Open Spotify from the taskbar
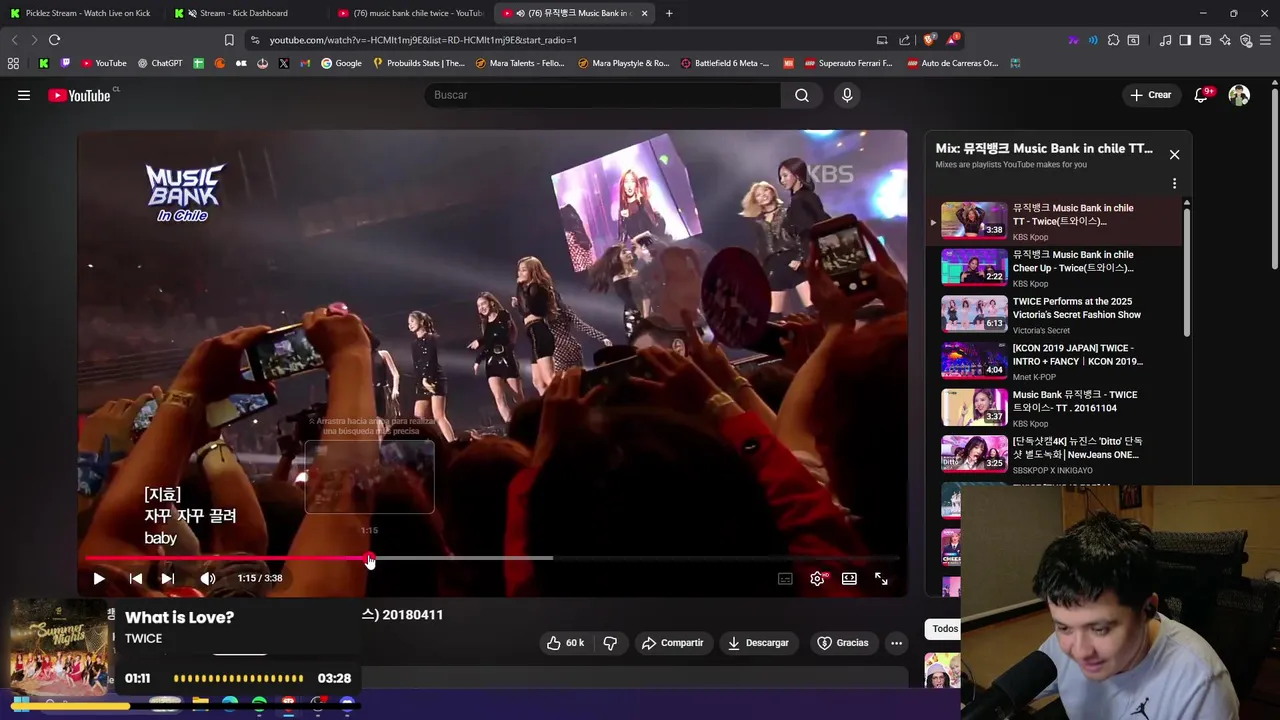1280x720 pixels. point(259,704)
